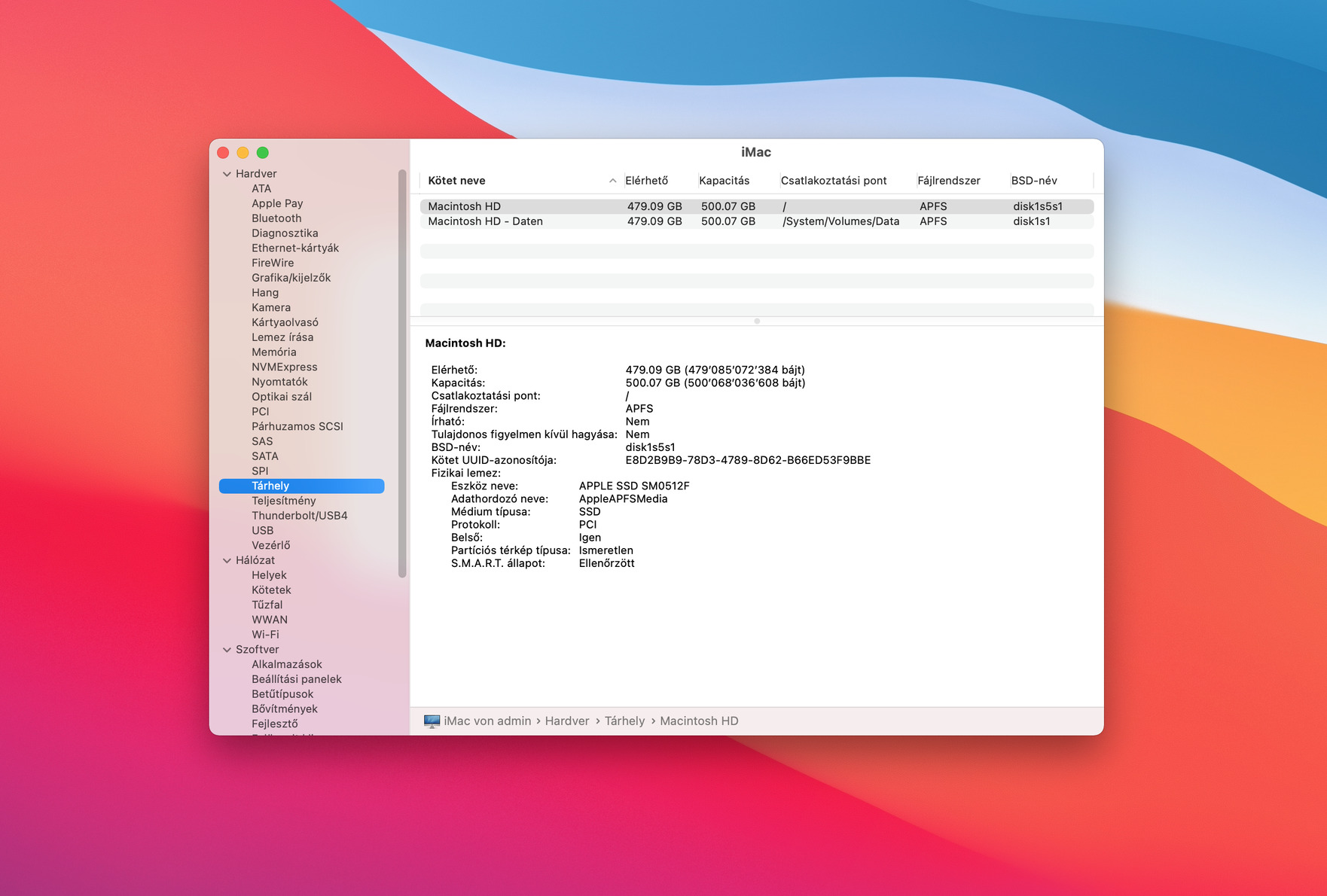Image resolution: width=1327 pixels, height=896 pixels.
Task: Click the split pane divider handle
Action: coord(757,322)
